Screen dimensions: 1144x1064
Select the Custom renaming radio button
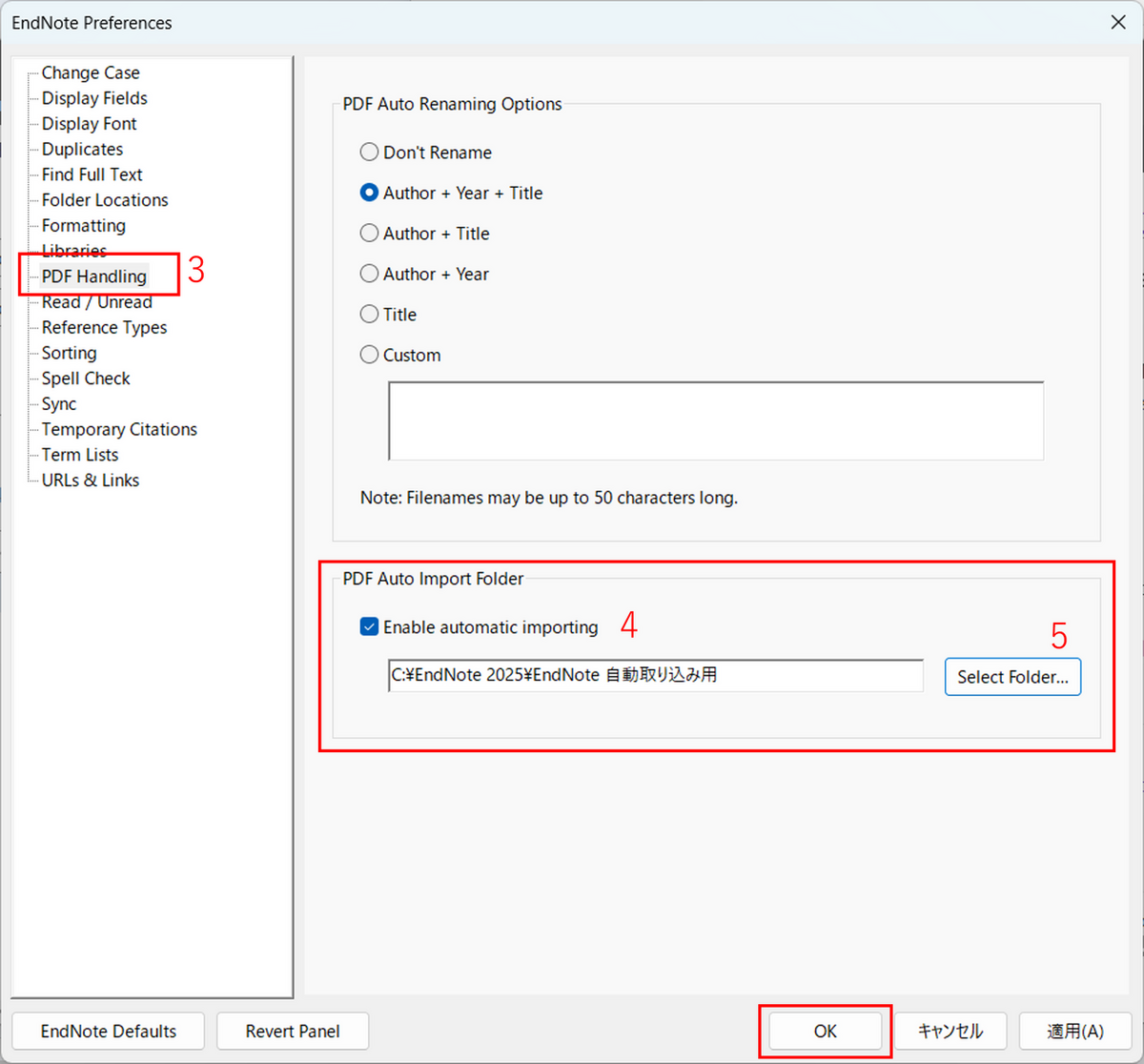(x=369, y=356)
